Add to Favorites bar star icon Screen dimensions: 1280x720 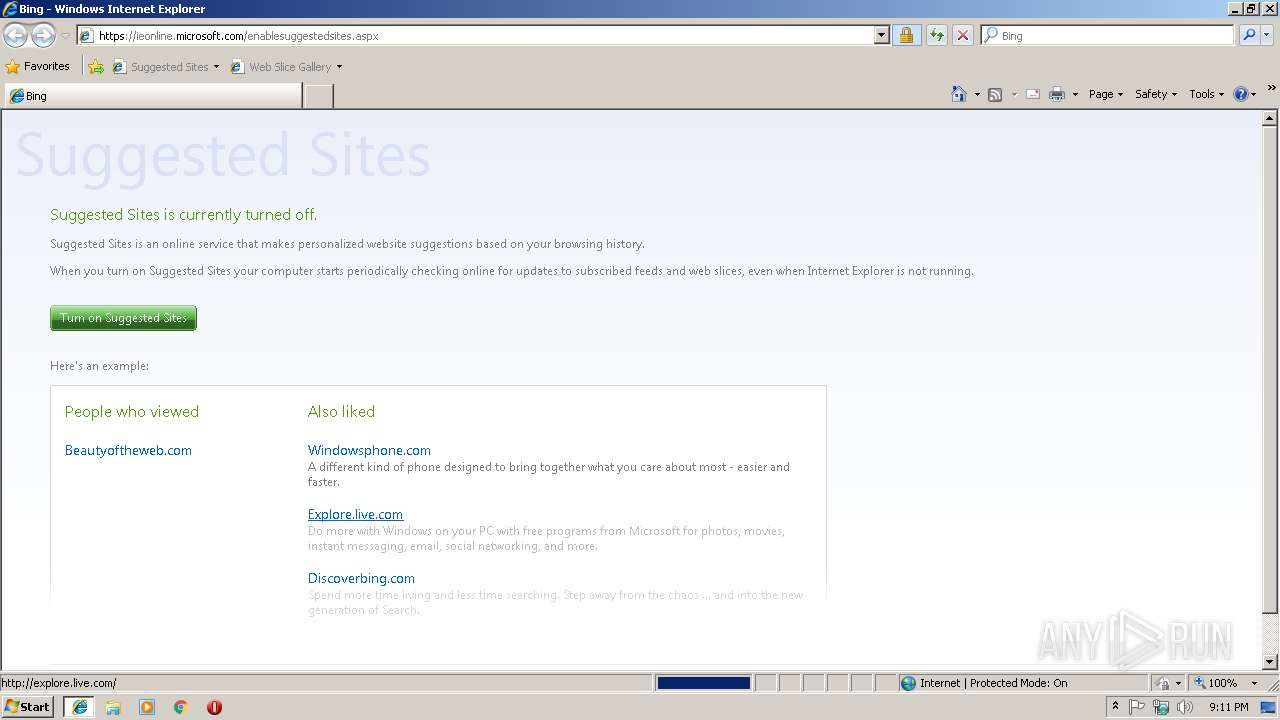click(95, 67)
